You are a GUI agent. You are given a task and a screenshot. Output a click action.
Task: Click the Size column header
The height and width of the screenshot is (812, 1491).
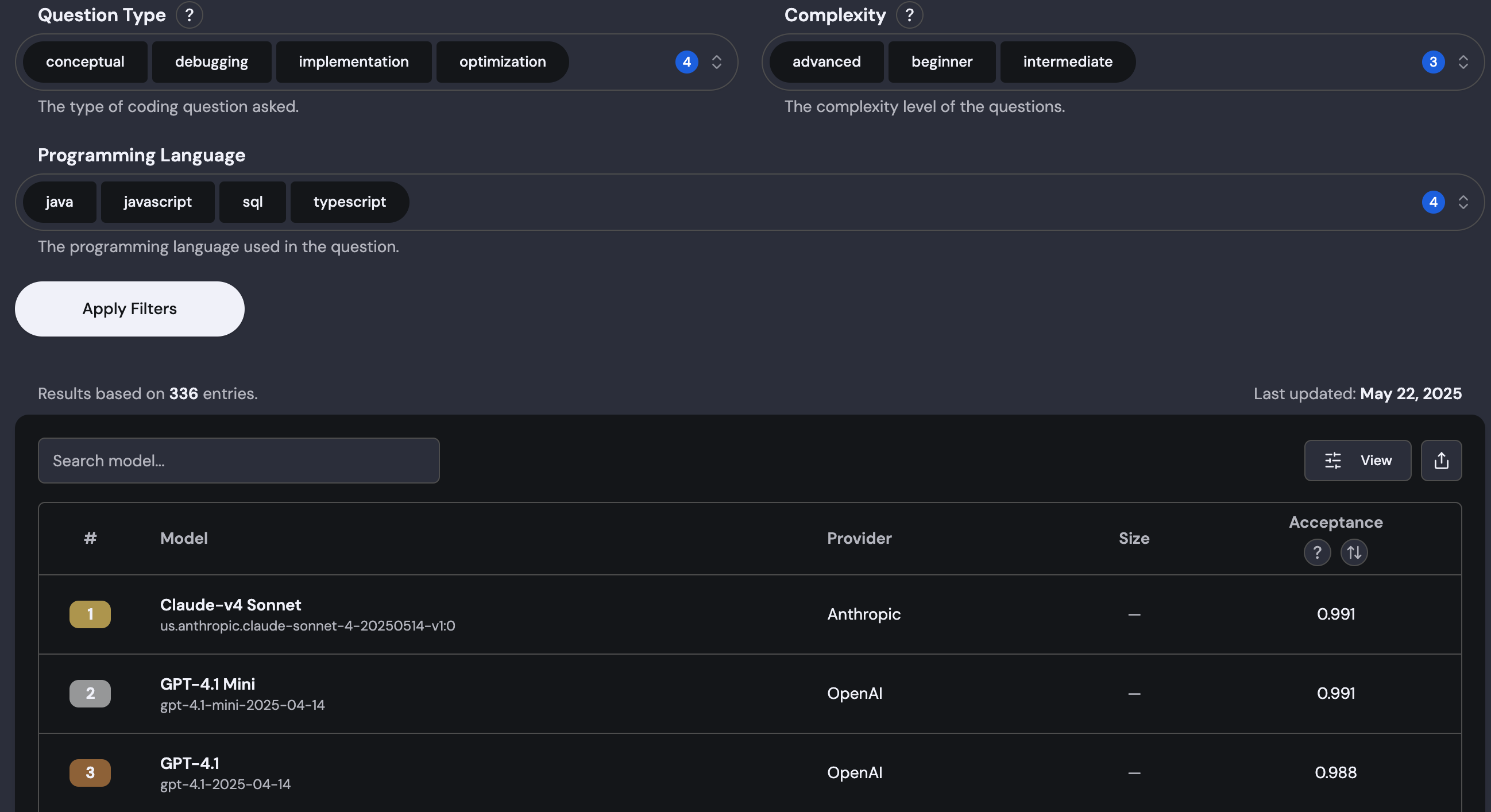[x=1134, y=538]
